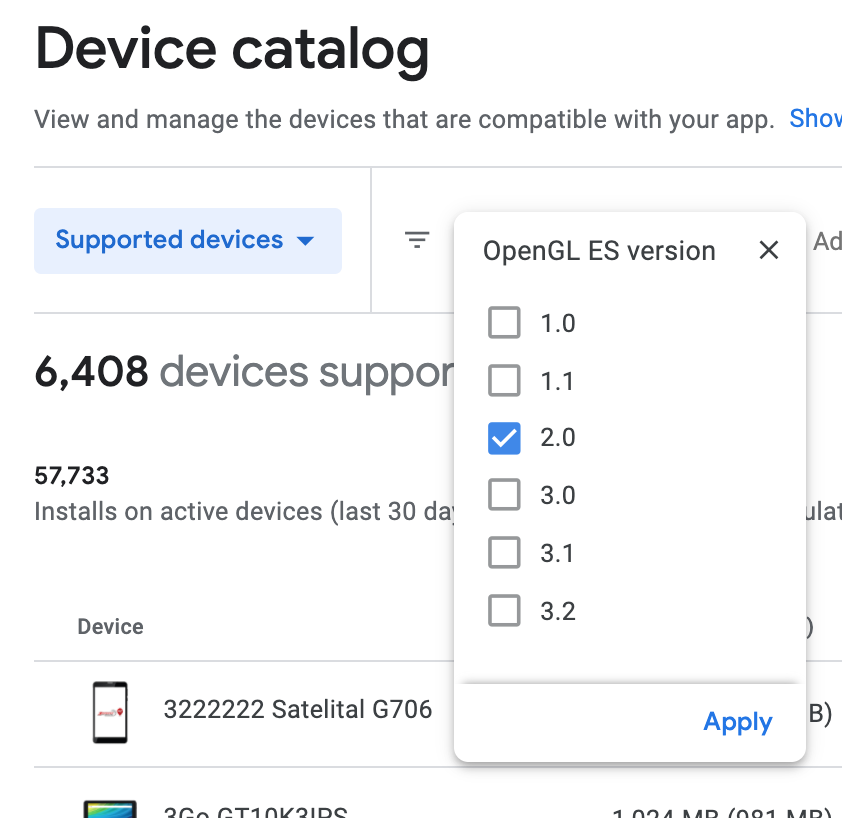Image resolution: width=842 pixels, height=818 pixels.
Task: Open the 3222222 Satelital G706 device row
Action: 297,710
